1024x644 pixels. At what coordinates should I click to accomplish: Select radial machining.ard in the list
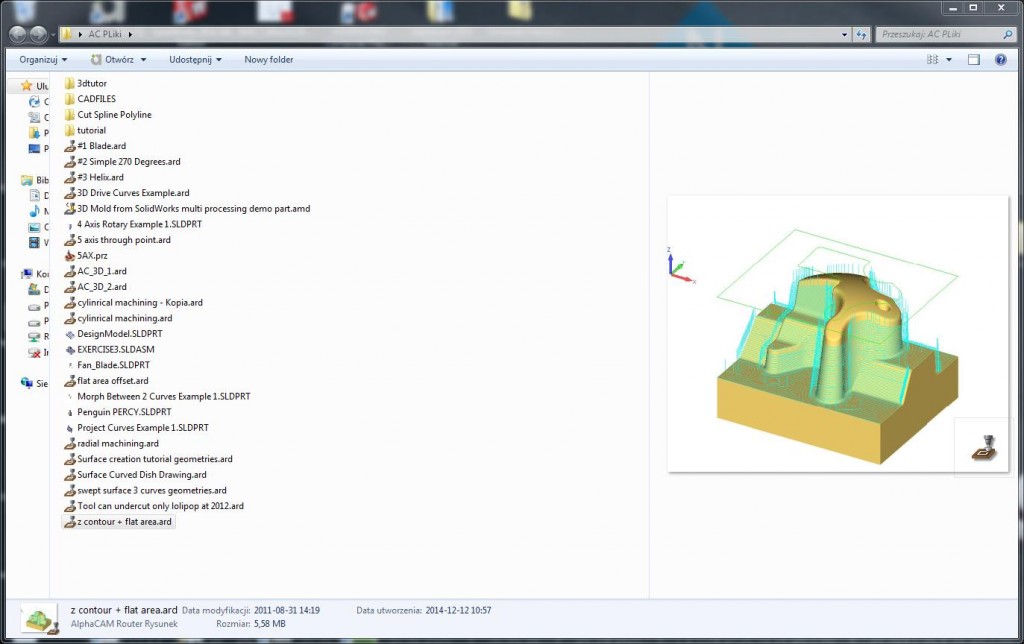click(117, 443)
